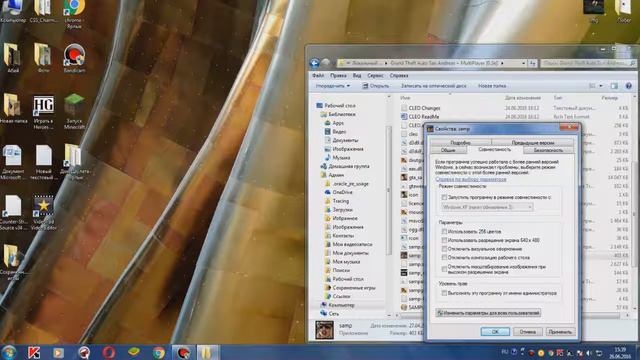
Task: Open Minecraft launcher desktop icon
Action: (74, 111)
